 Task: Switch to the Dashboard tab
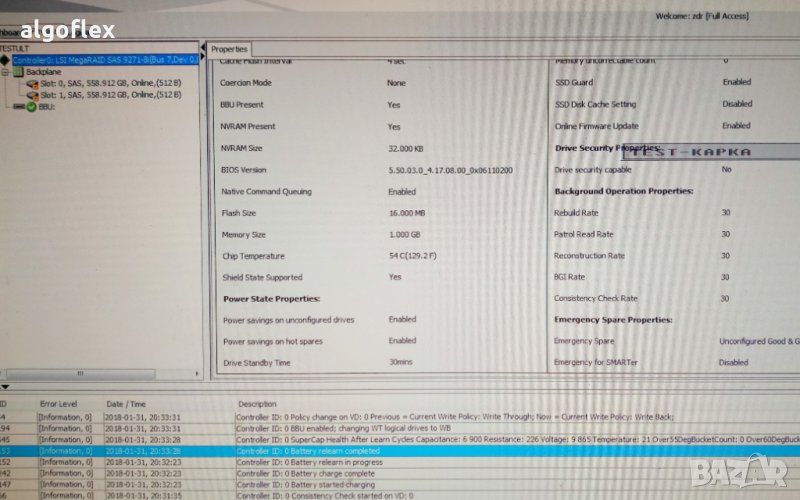pos(10,31)
